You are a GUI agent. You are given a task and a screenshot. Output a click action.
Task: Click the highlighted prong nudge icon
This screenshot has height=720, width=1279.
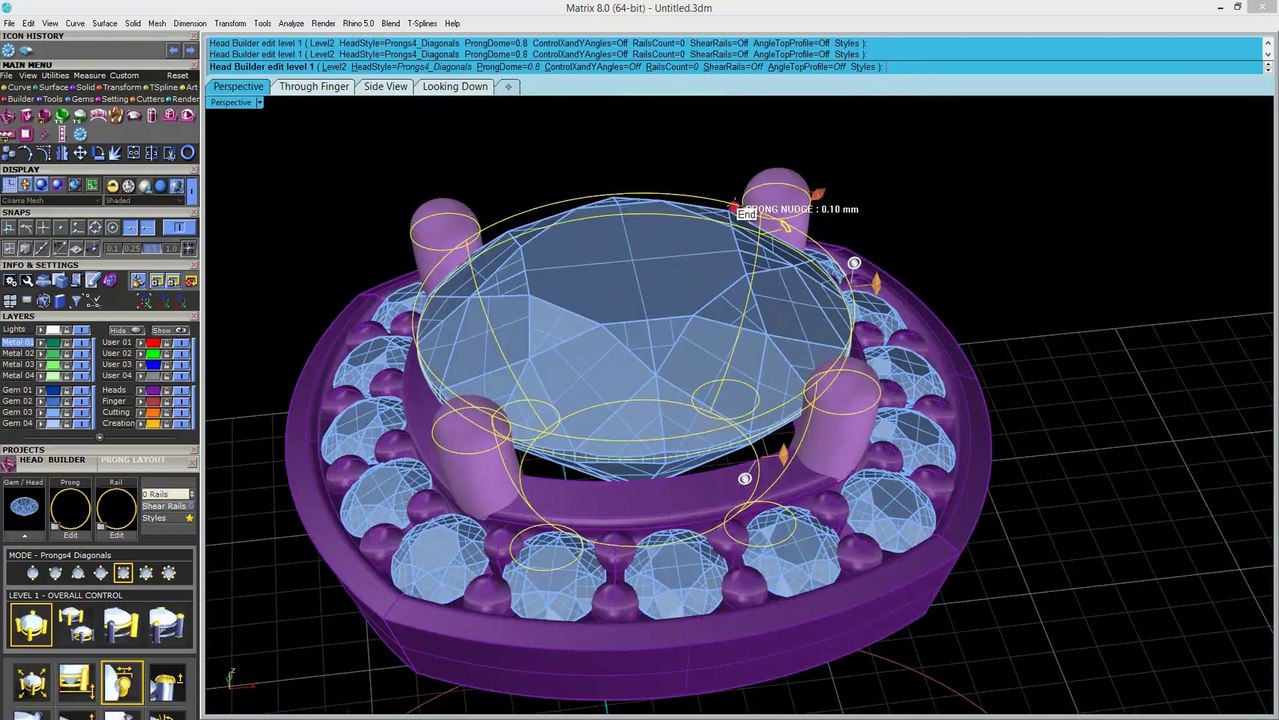point(122,683)
